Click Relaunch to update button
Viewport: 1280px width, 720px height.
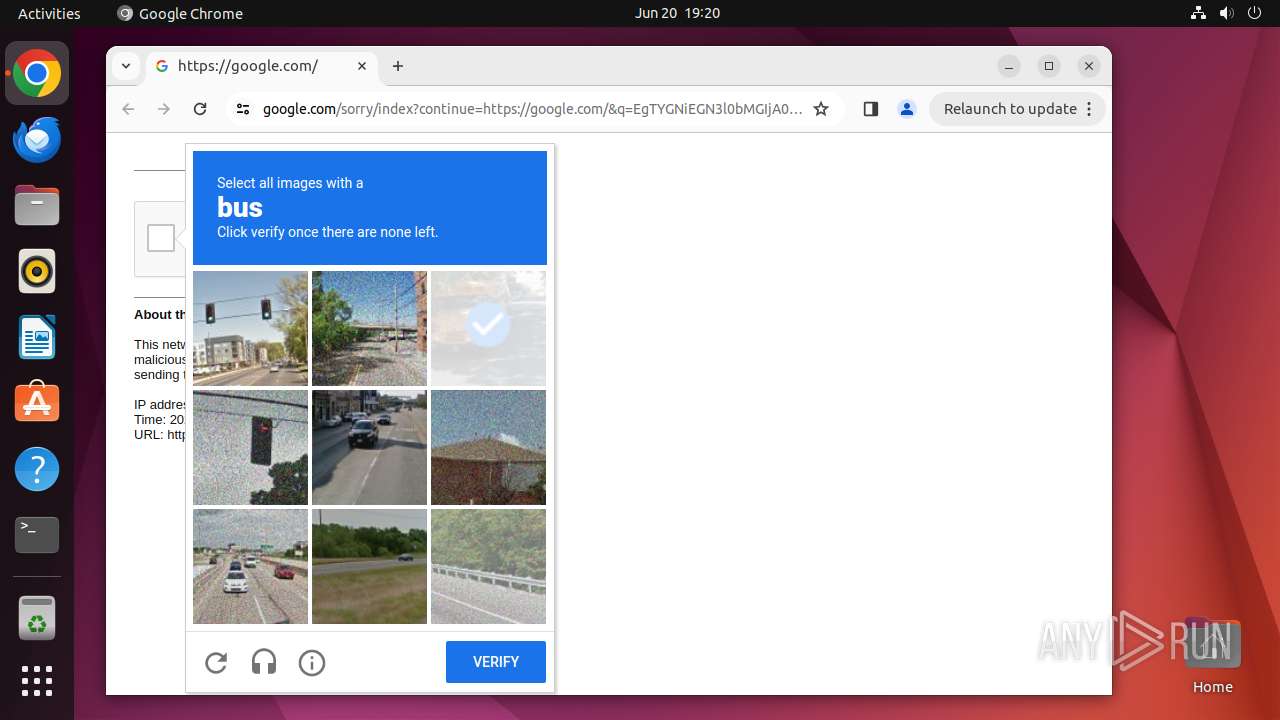(1010, 109)
